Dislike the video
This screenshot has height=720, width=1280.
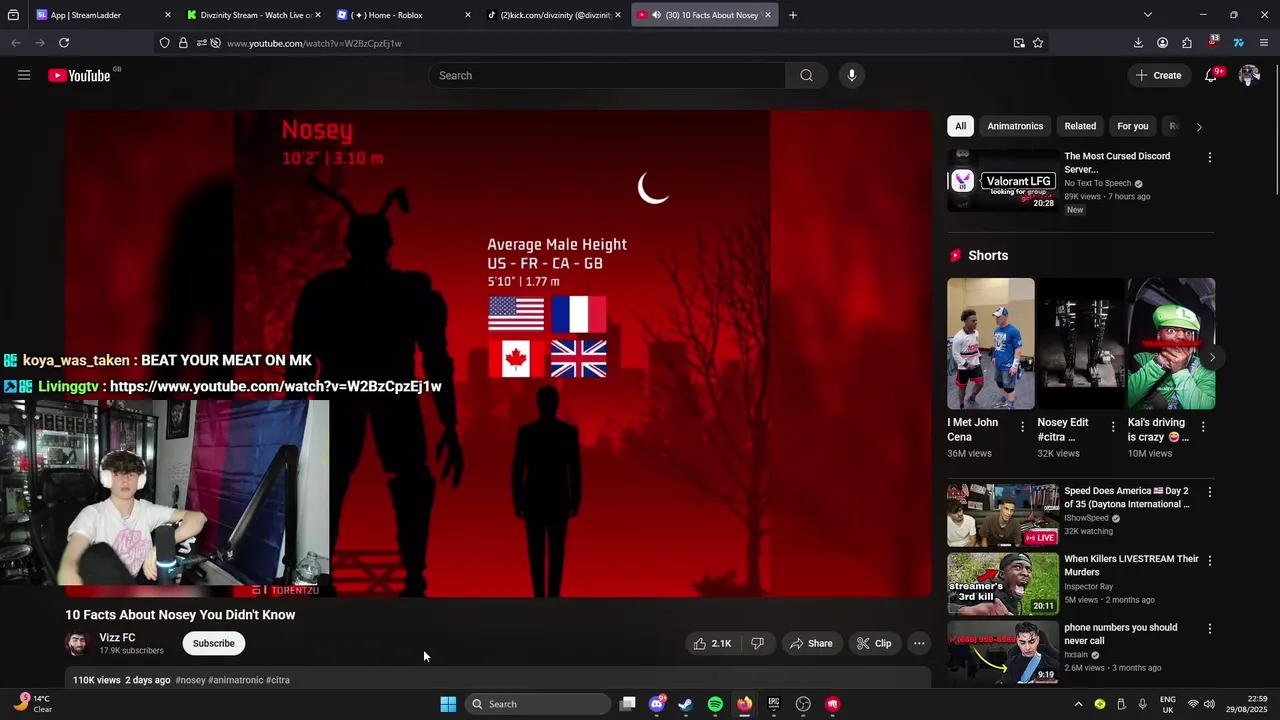tap(757, 643)
